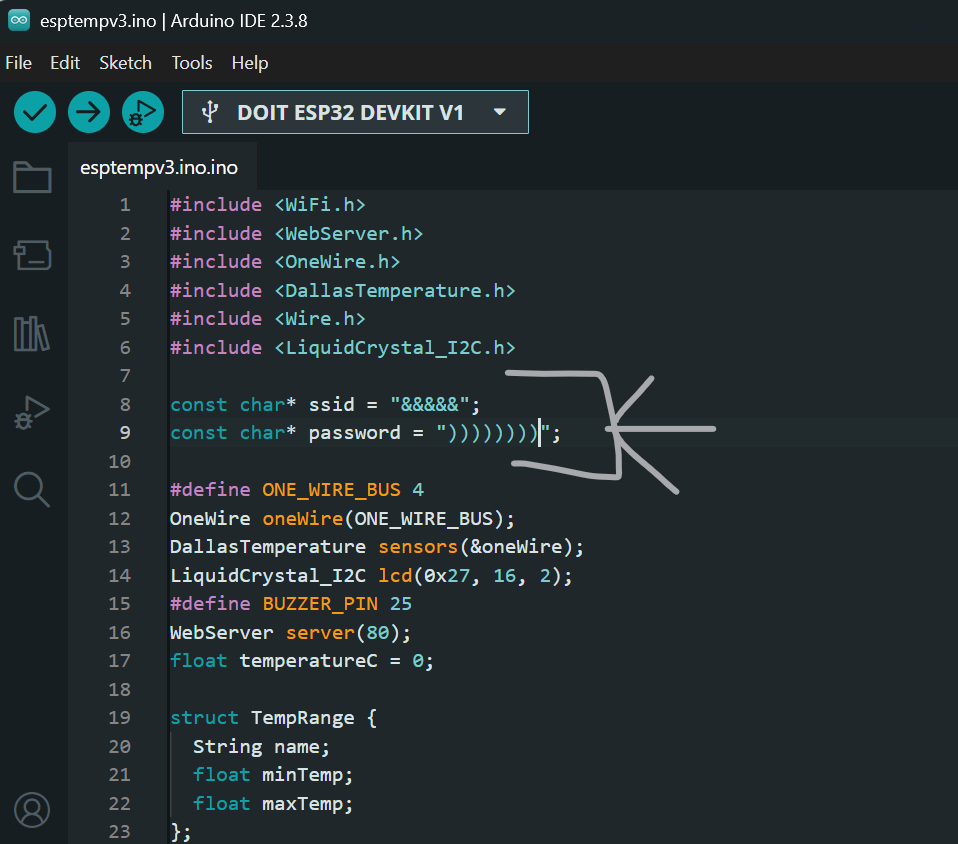Open the Help menu

coord(250,63)
